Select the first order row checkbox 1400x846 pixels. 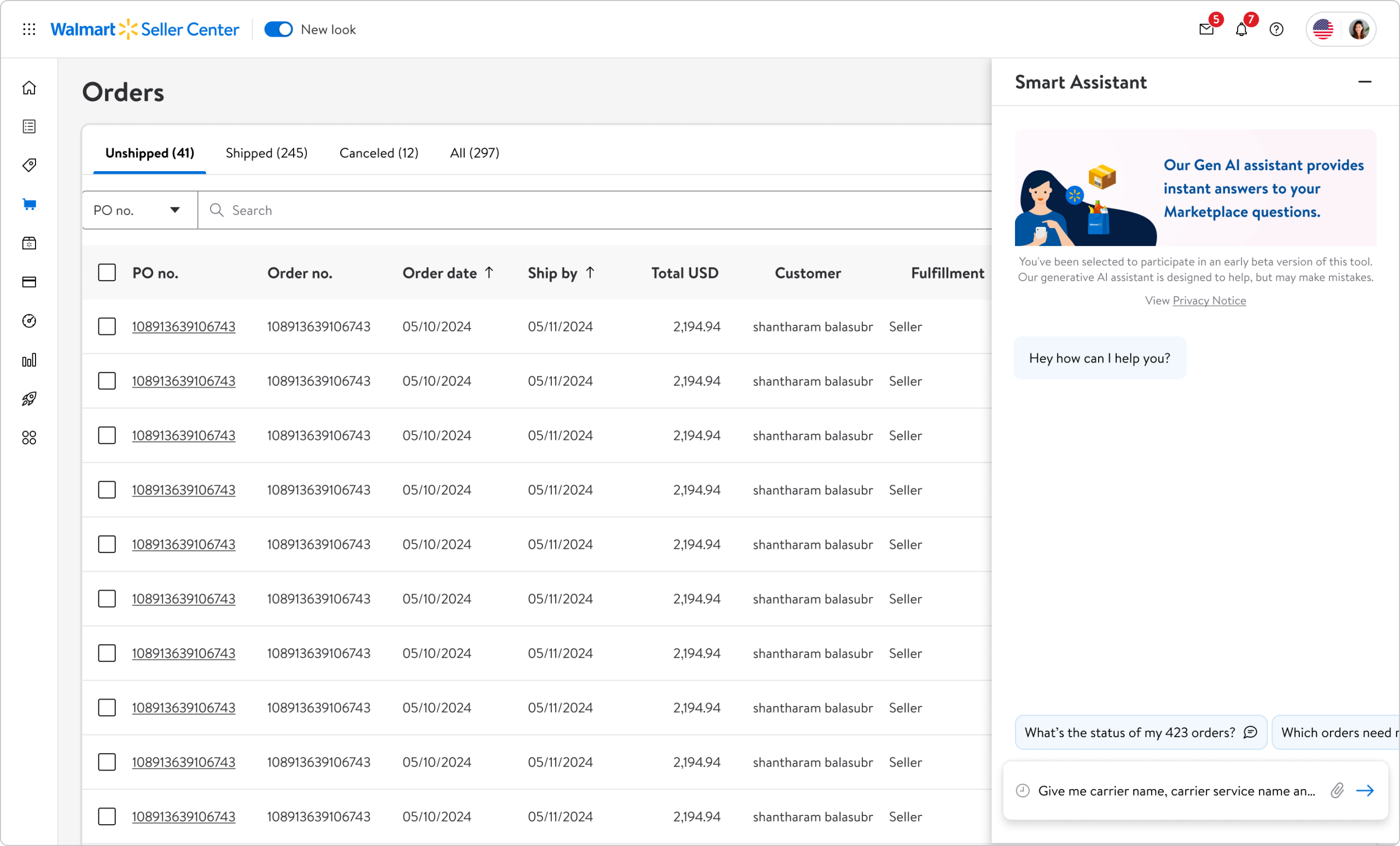[x=107, y=326]
